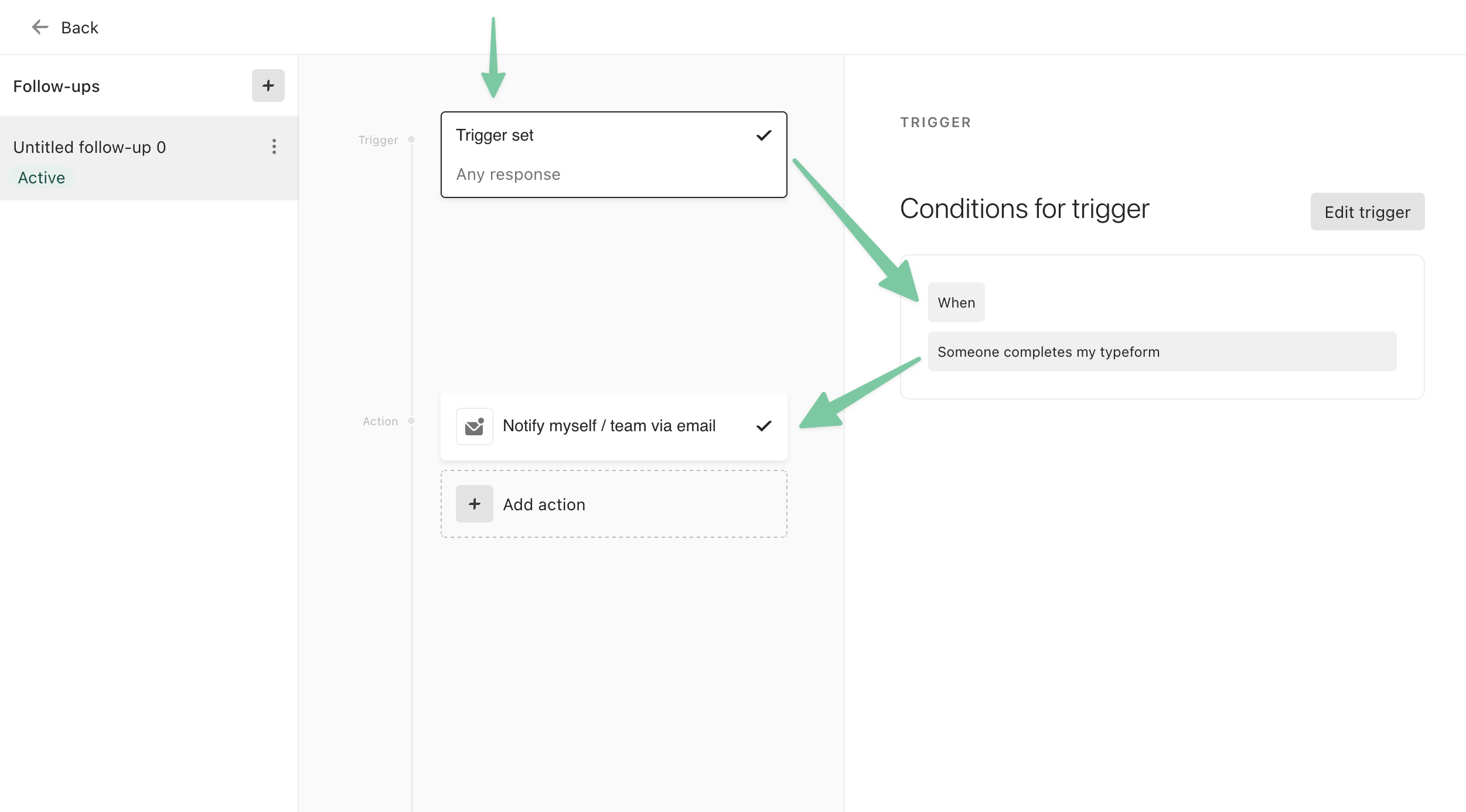Click the When condition chip
This screenshot has width=1466, height=812.
pyautogui.click(x=956, y=302)
